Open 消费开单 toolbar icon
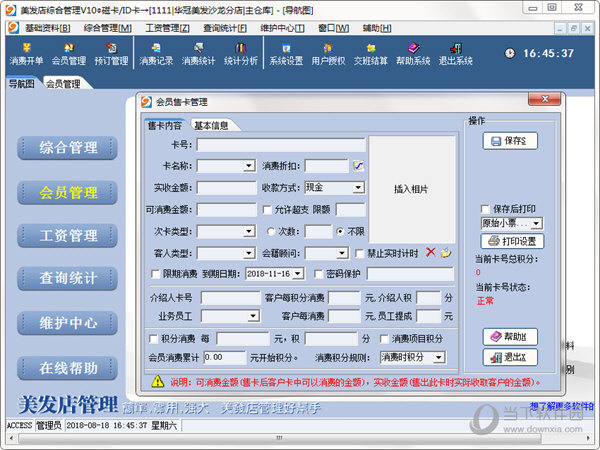Viewport: 600px width, 450px height. coord(26,54)
